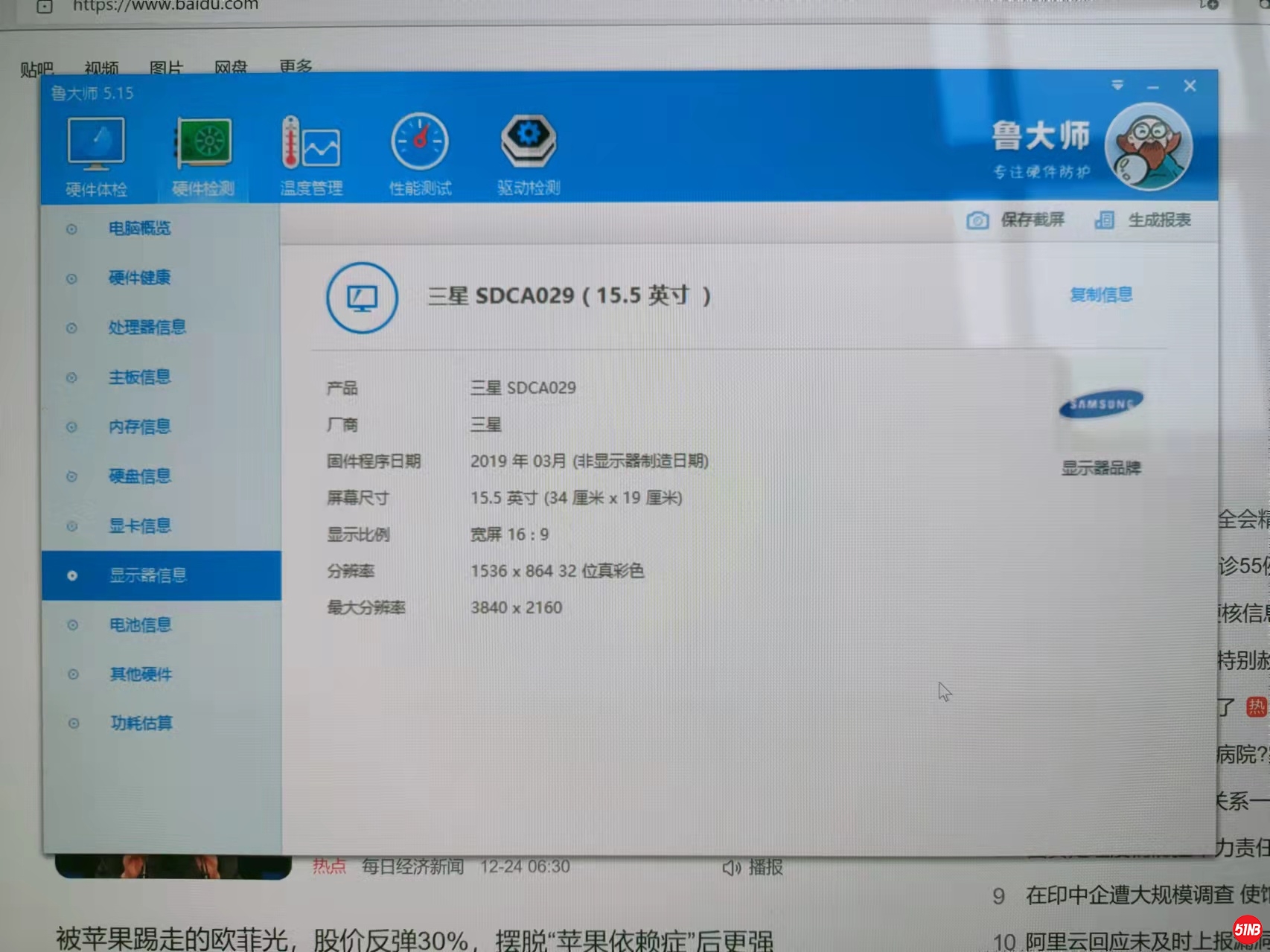1270x952 pixels.
Task: Open the 硬件体检 hardware checkup icon
Action: pyautogui.click(x=96, y=144)
